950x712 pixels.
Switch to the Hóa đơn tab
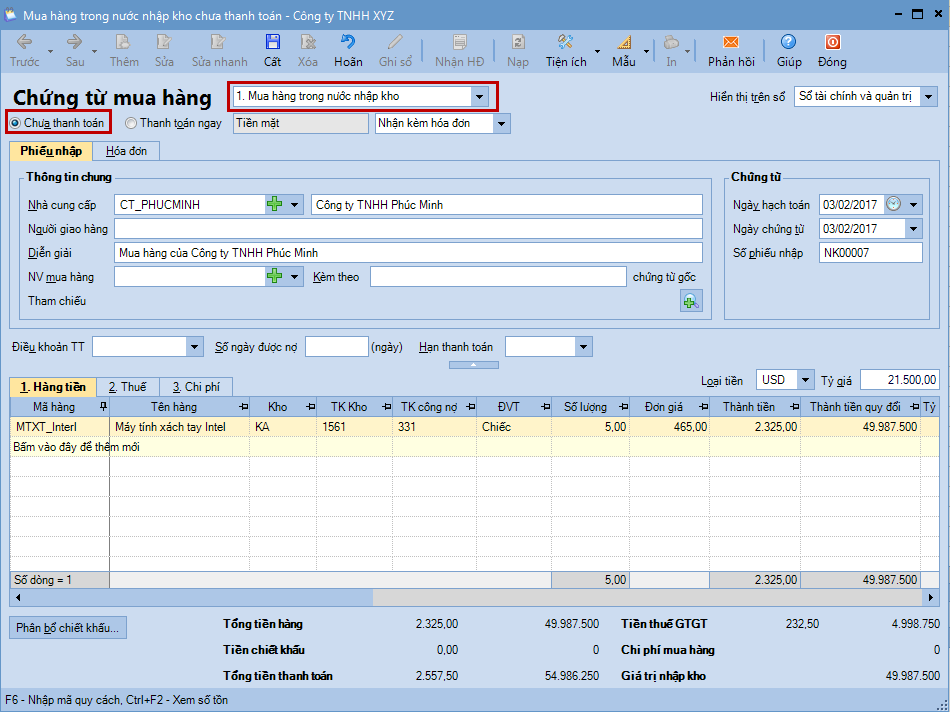[x=126, y=151]
